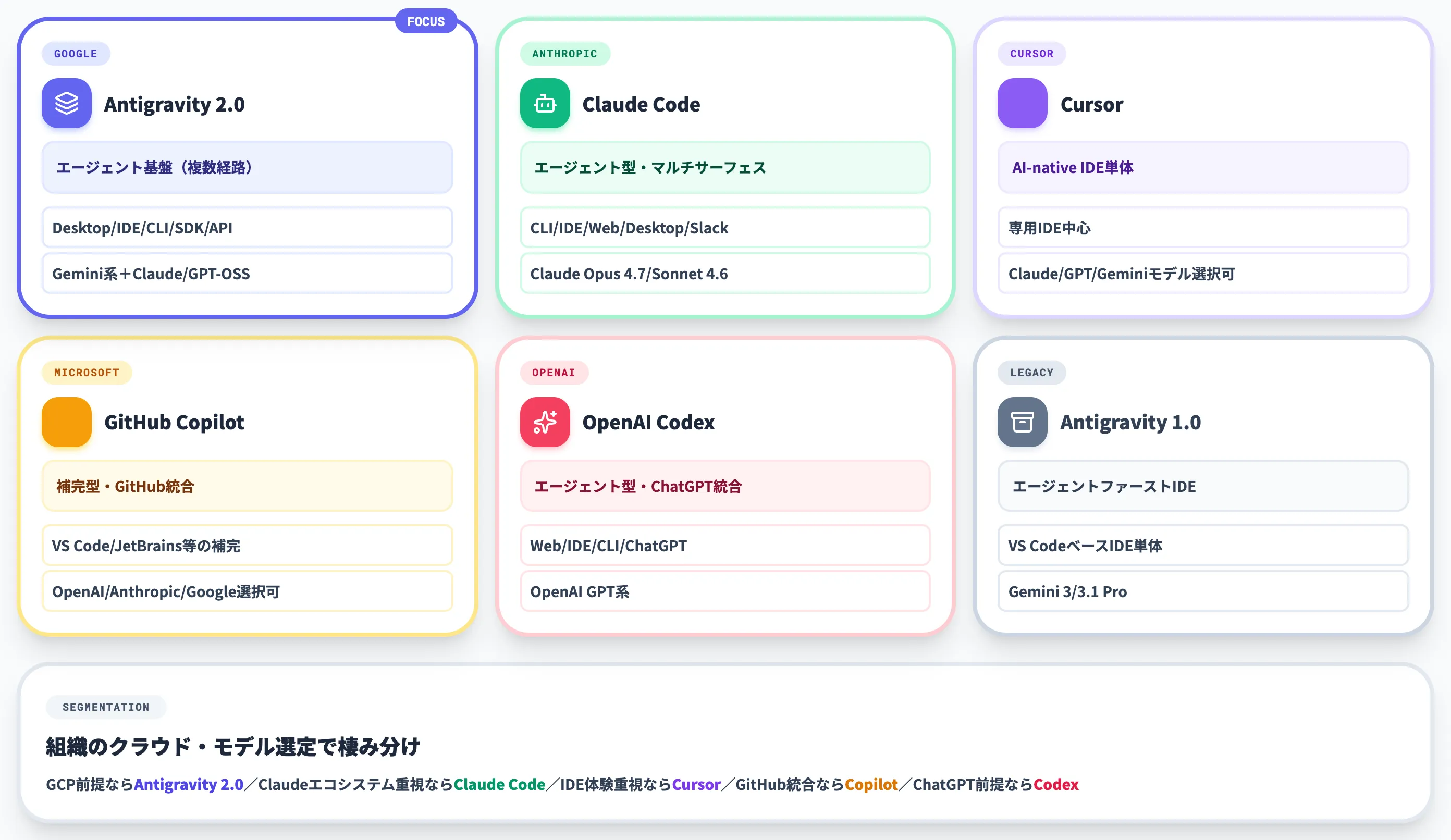Click the orange GitHub Copilot icon square
This screenshot has width=1451, height=840.
click(67, 422)
